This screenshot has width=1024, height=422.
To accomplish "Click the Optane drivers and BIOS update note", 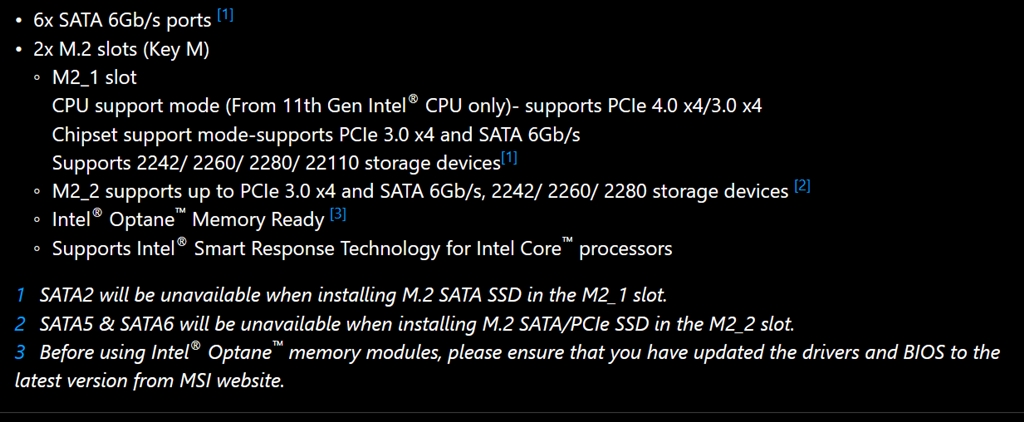I will click(x=520, y=353).
